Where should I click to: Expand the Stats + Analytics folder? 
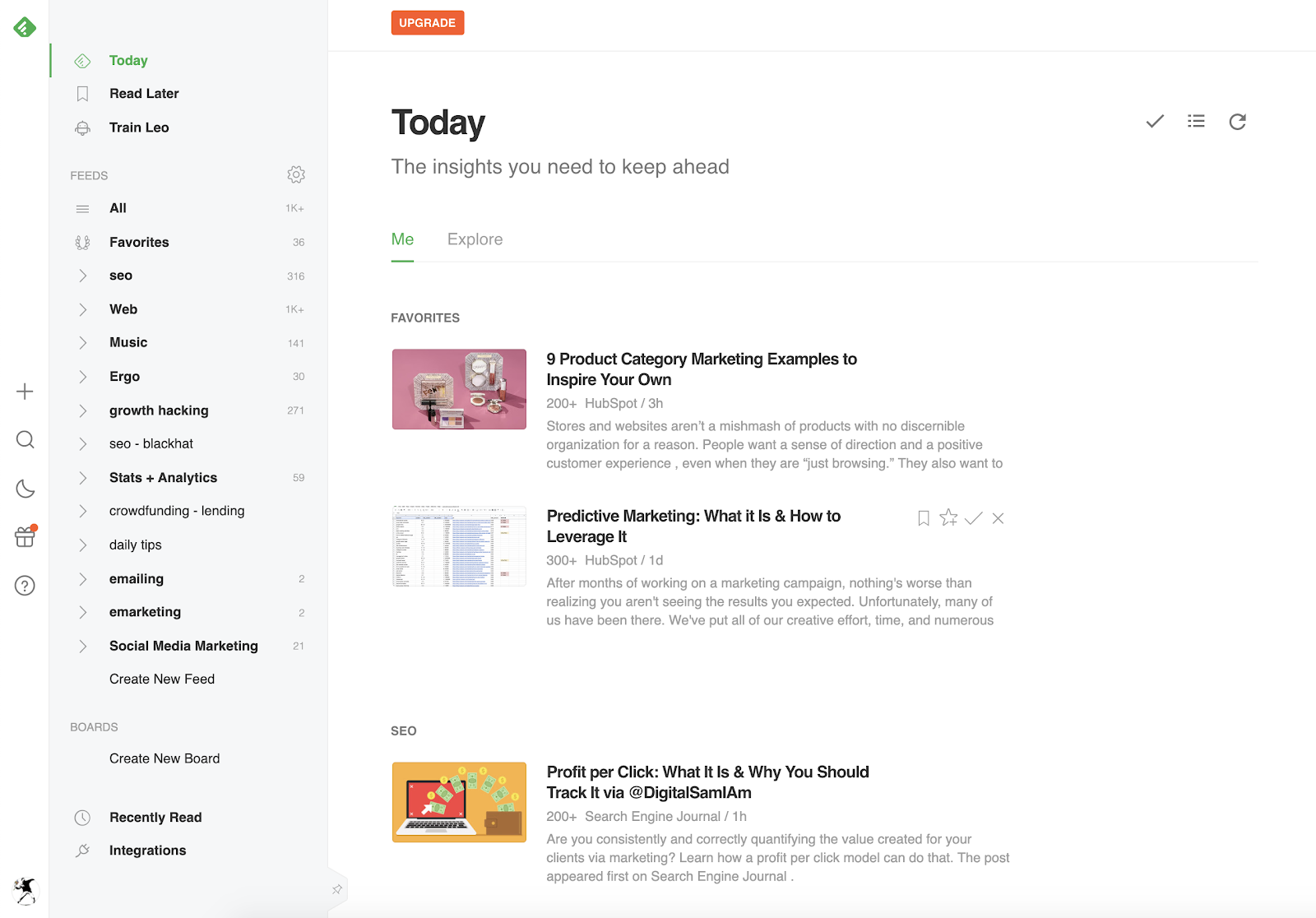[82, 478]
